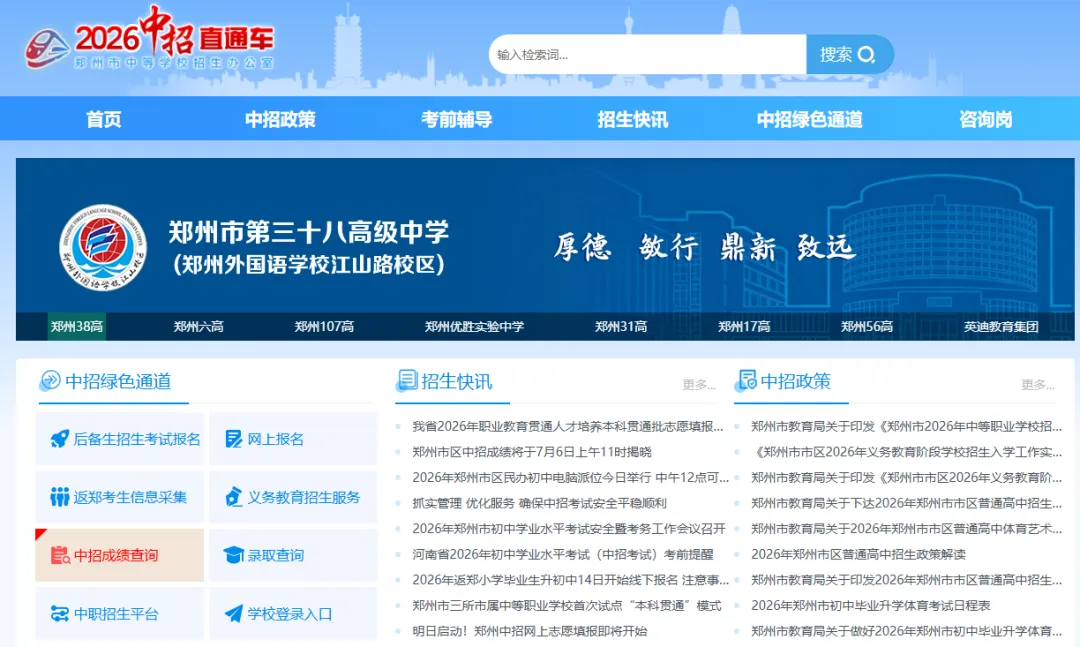Open news 2026年郑州市区民办初中电脑派位今日举行
The height and width of the screenshot is (647, 1080).
click(570, 477)
